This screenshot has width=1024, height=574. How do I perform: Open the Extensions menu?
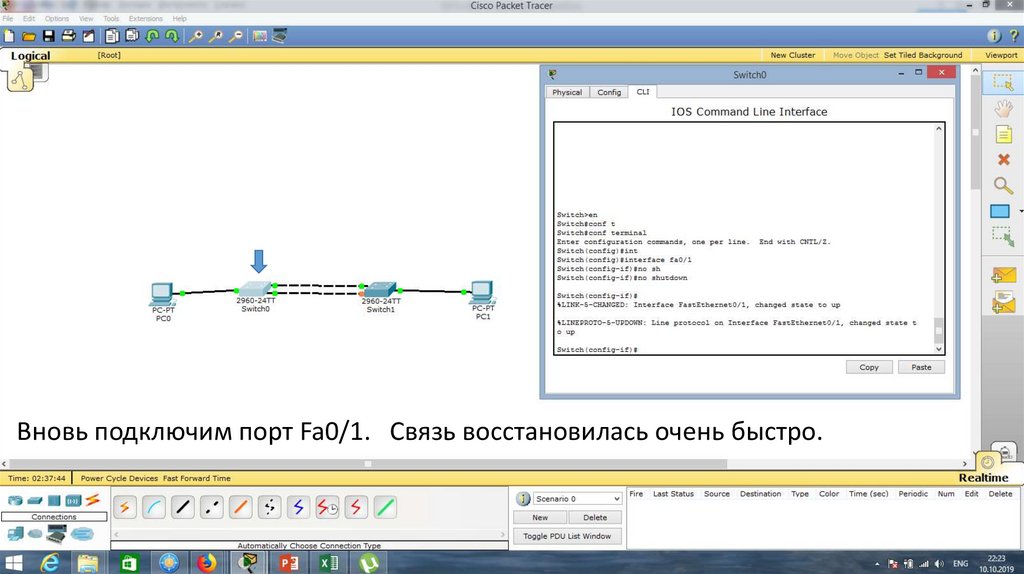pos(146,18)
